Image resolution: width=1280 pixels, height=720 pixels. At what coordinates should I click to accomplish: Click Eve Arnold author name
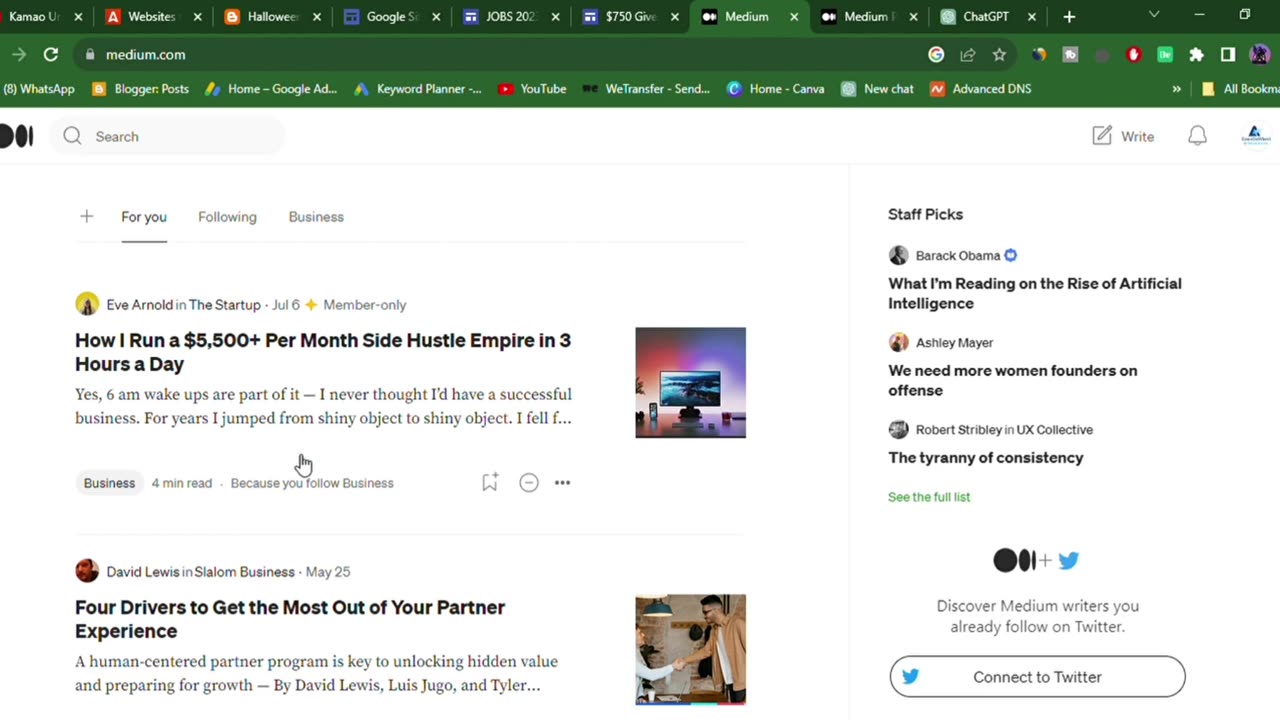pos(139,305)
